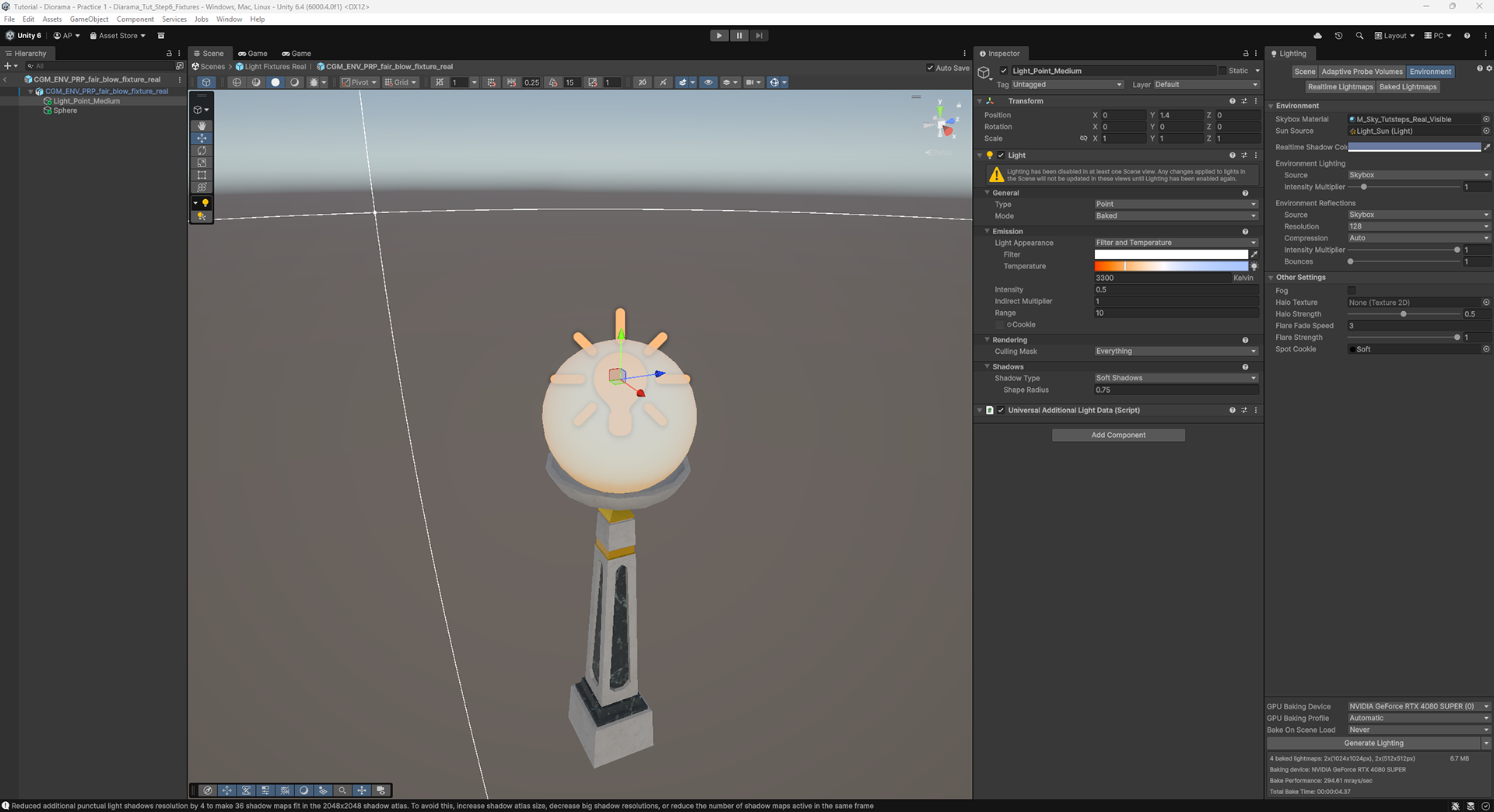Viewport: 1494px width, 812px height.
Task: Open the Window menu
Action: (x=229, y=19)
